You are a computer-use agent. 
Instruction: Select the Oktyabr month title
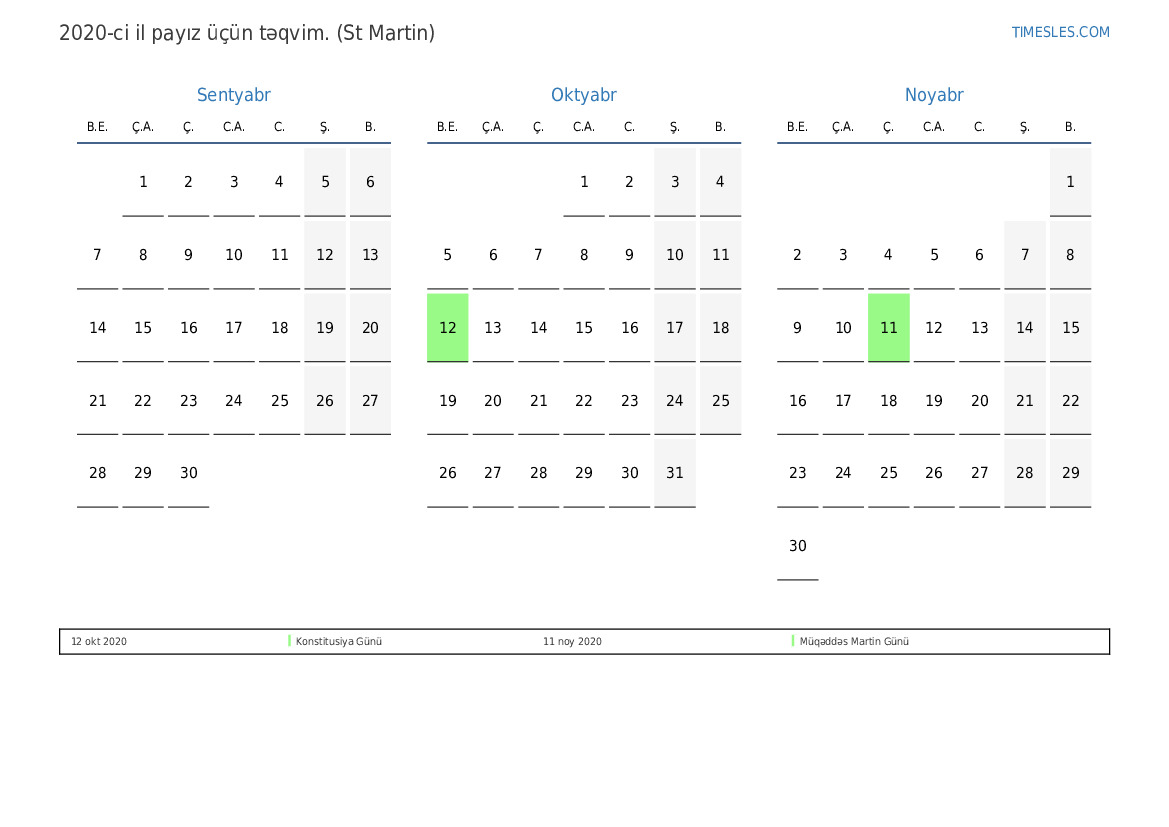(x=583, y=95)
